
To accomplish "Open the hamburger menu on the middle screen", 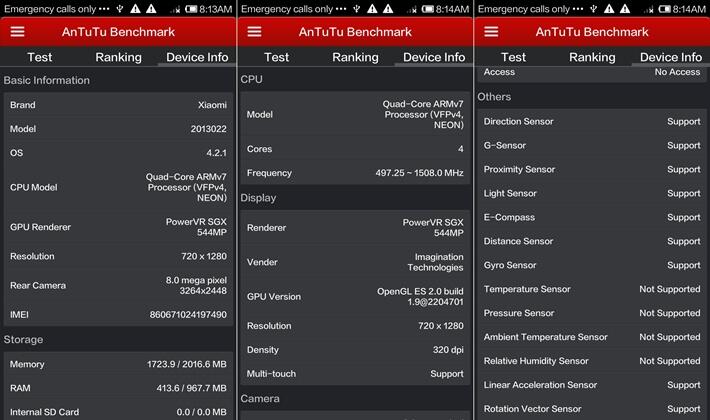I will point(254,31).
